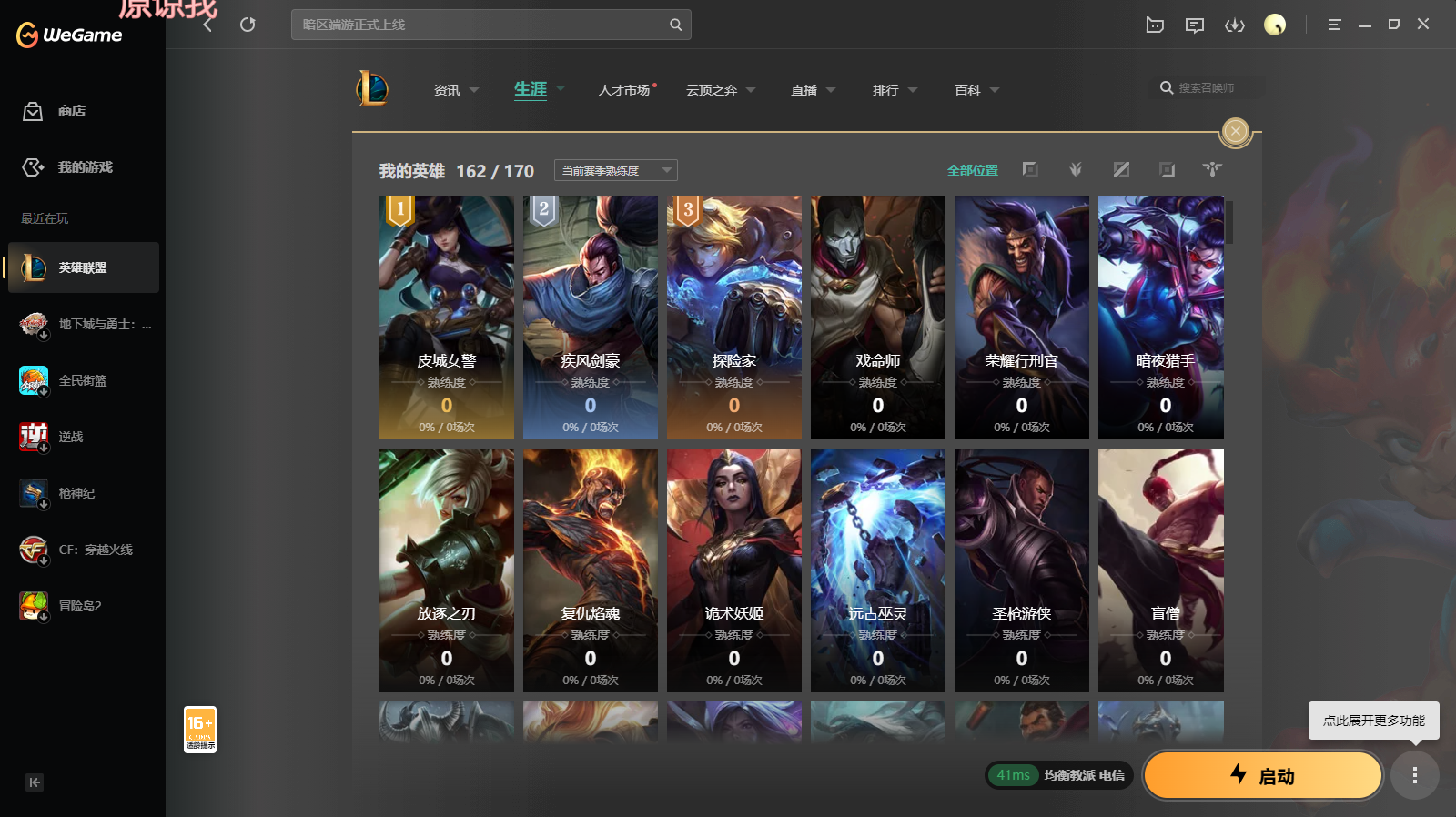Open the 荣耀行刑官 hero card
The width and height of the screenshot is (1456, 817).
tap(1022, 318)
